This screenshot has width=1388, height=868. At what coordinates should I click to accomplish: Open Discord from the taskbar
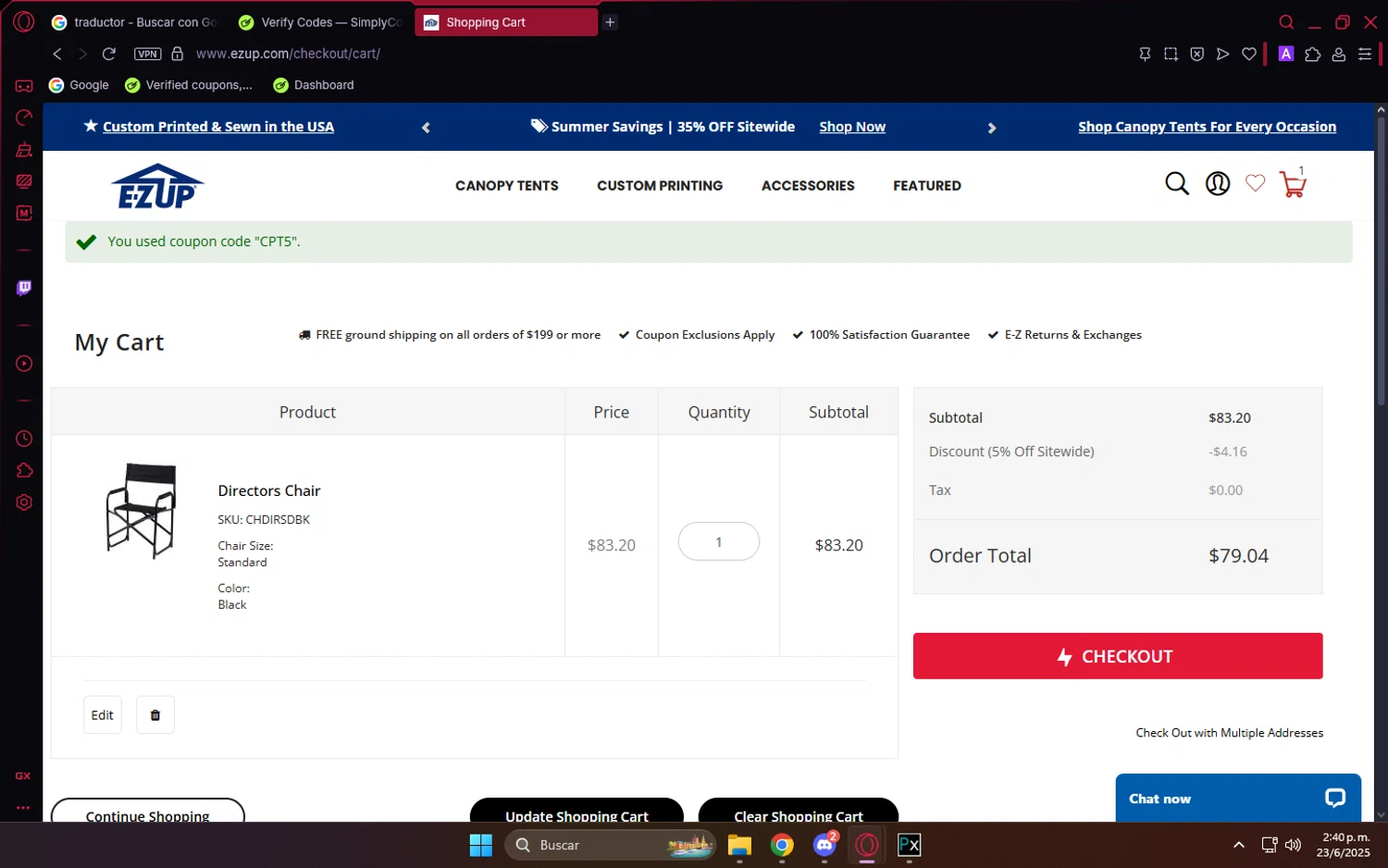pos(824,845)
